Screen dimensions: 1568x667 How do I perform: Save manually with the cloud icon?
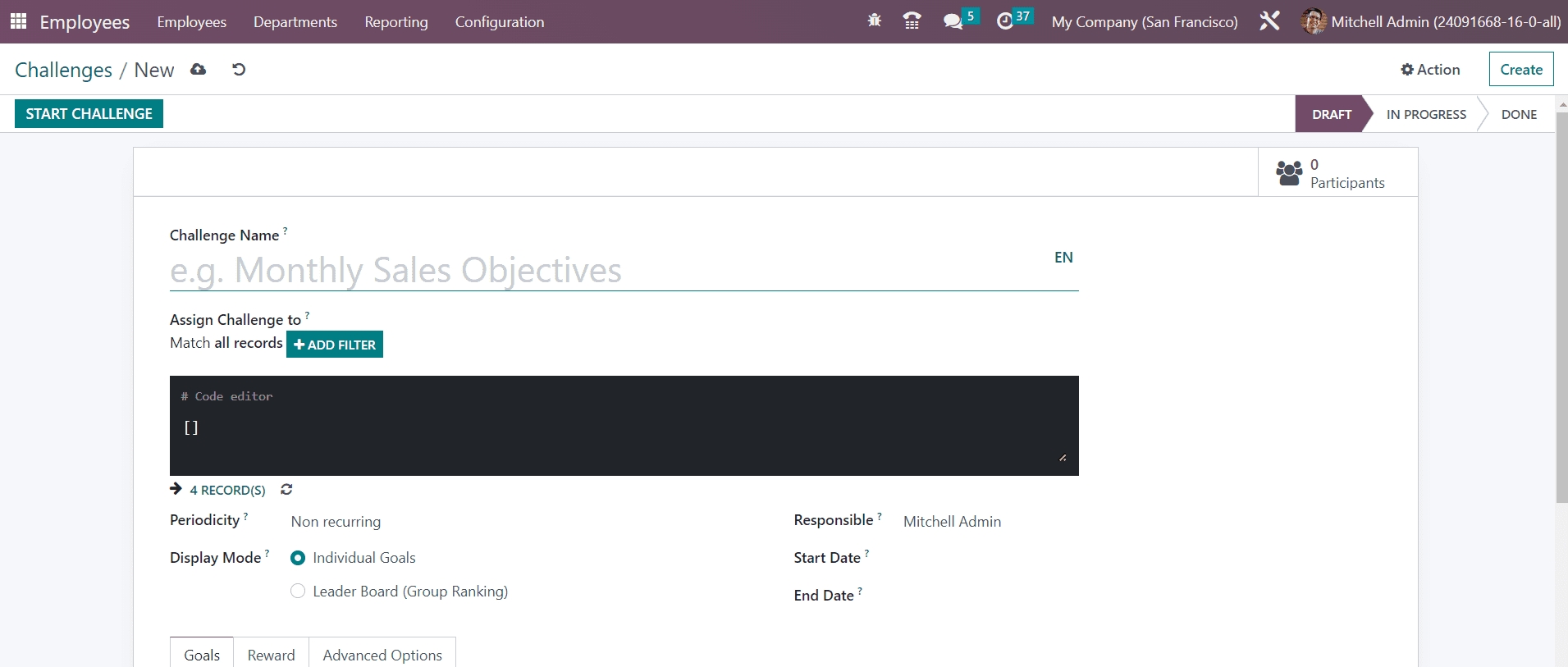(199, 70)
